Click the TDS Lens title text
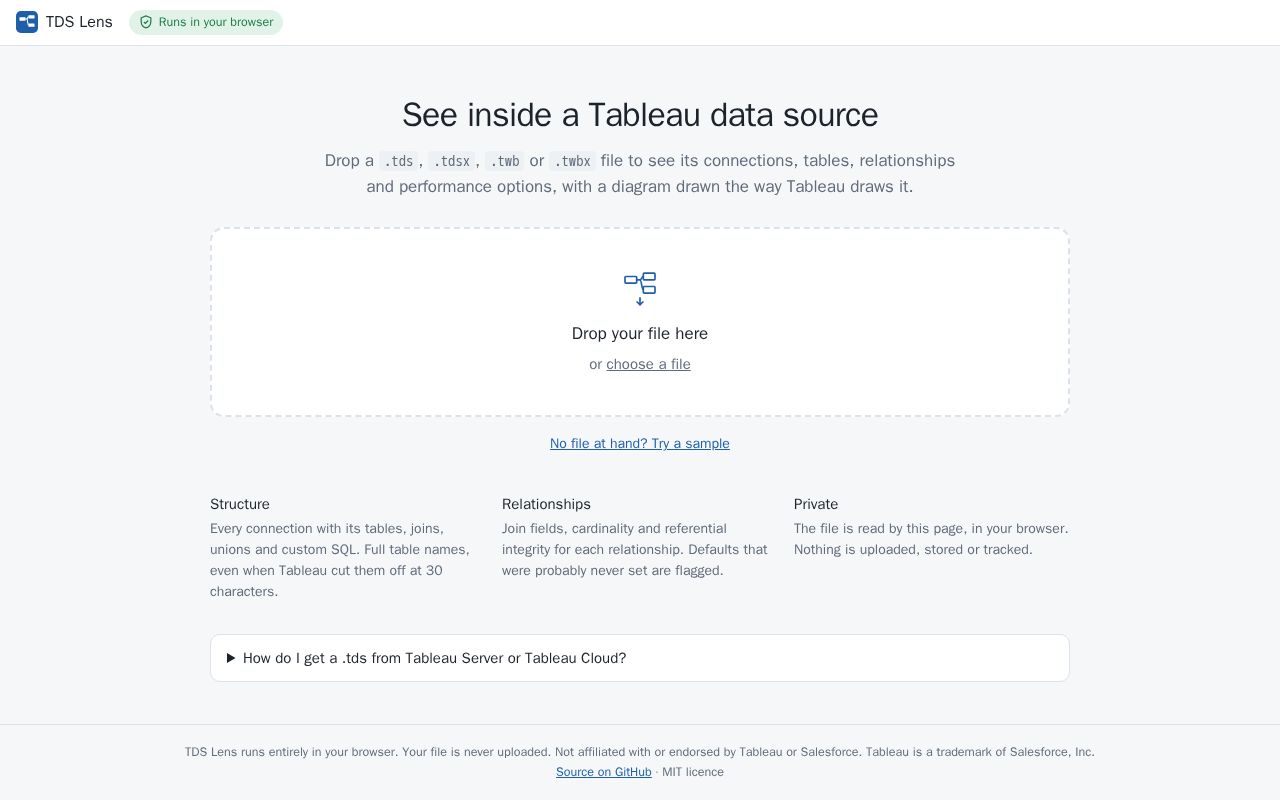1280x800 pixels. [x=79, y=22]
